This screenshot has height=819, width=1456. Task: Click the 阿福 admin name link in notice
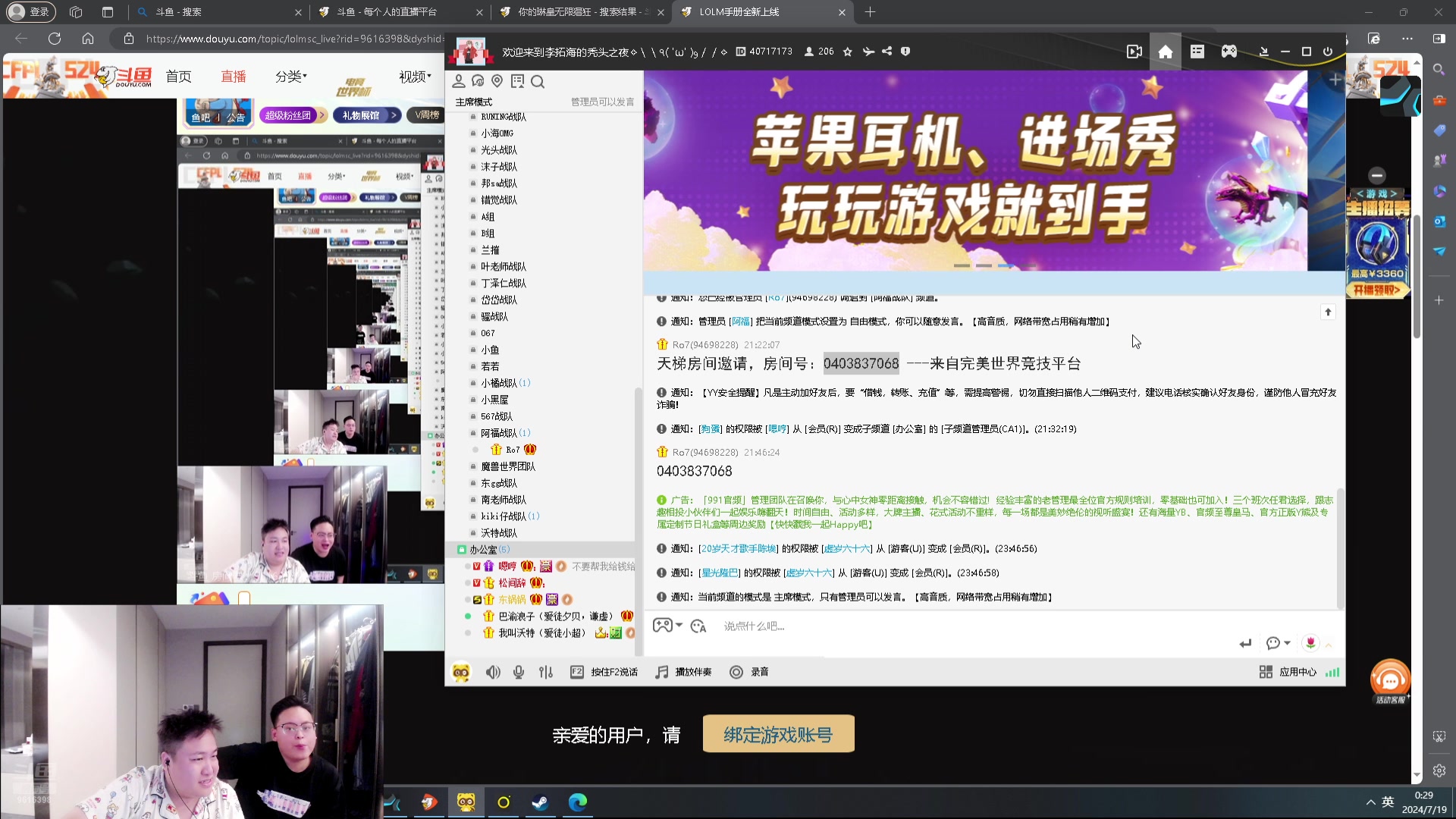click(x=741, y=322)
